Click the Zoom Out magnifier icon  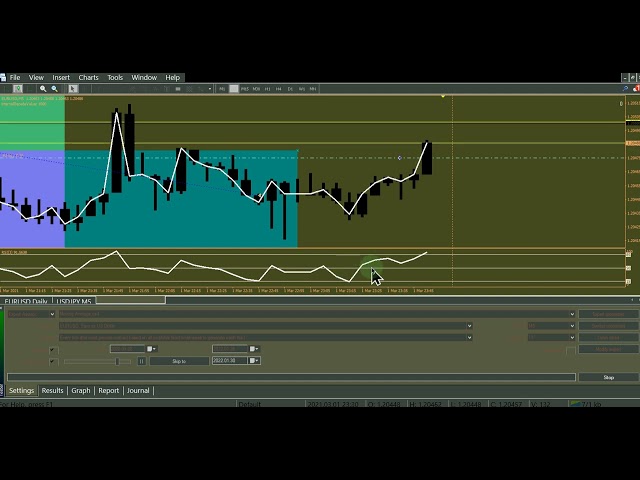click(53, 89)
